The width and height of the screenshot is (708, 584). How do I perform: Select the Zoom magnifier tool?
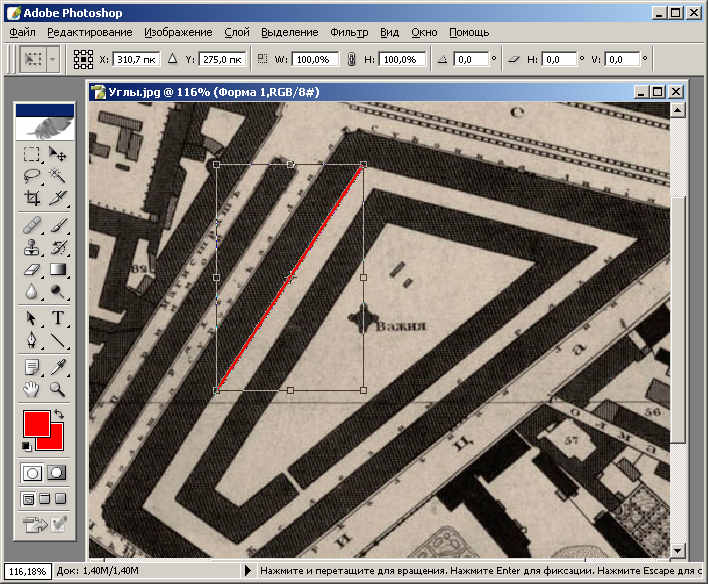pyautogui.click(x=58, y=389)
